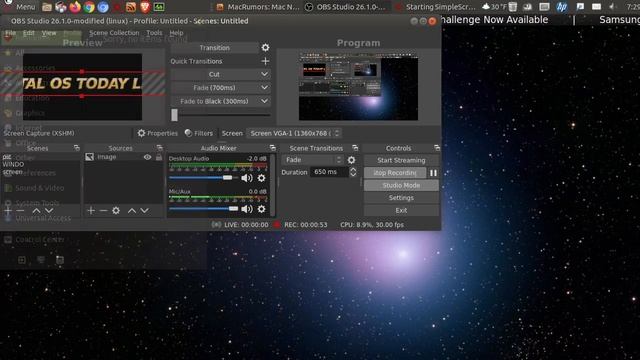Image resolution: width=640 pixels, height=360 pixels.
Task: Open the Scene Collection menu
Action: click(114, 33)
